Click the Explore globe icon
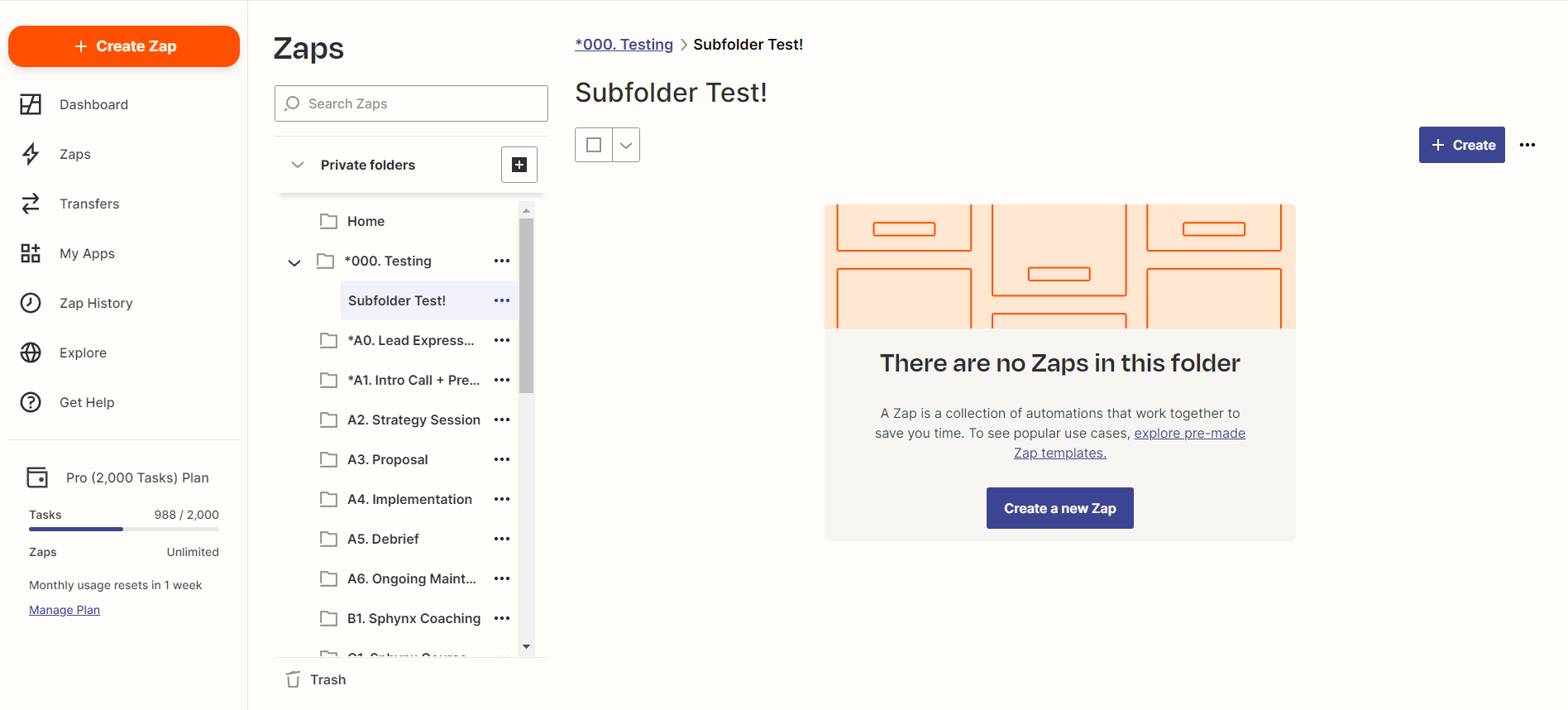 pos(31,353)
